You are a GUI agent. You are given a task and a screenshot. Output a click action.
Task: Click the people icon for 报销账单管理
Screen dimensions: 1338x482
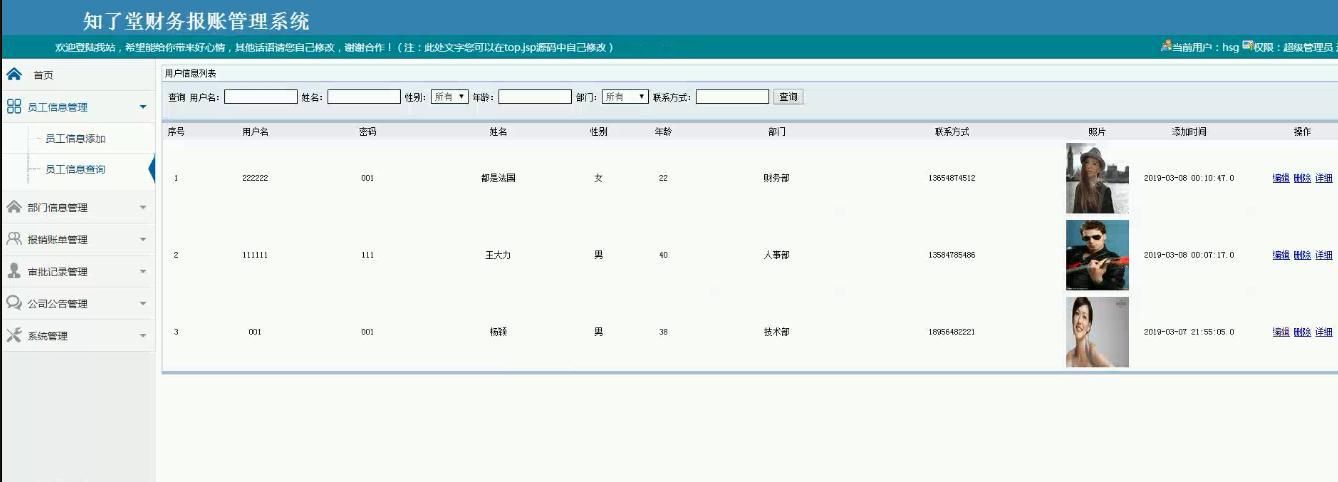click(14, 239)
